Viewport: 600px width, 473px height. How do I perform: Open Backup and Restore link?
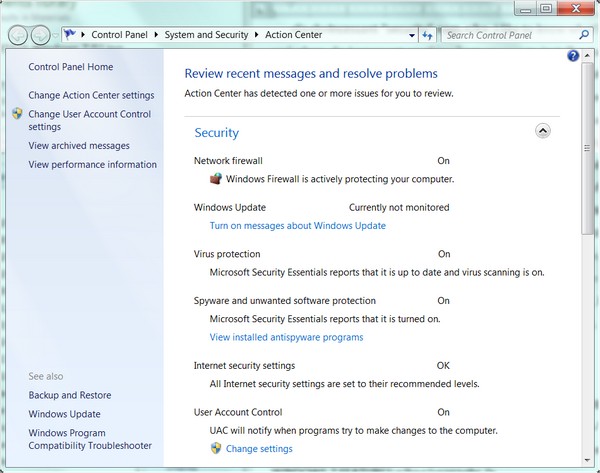(x=70, y=395)
